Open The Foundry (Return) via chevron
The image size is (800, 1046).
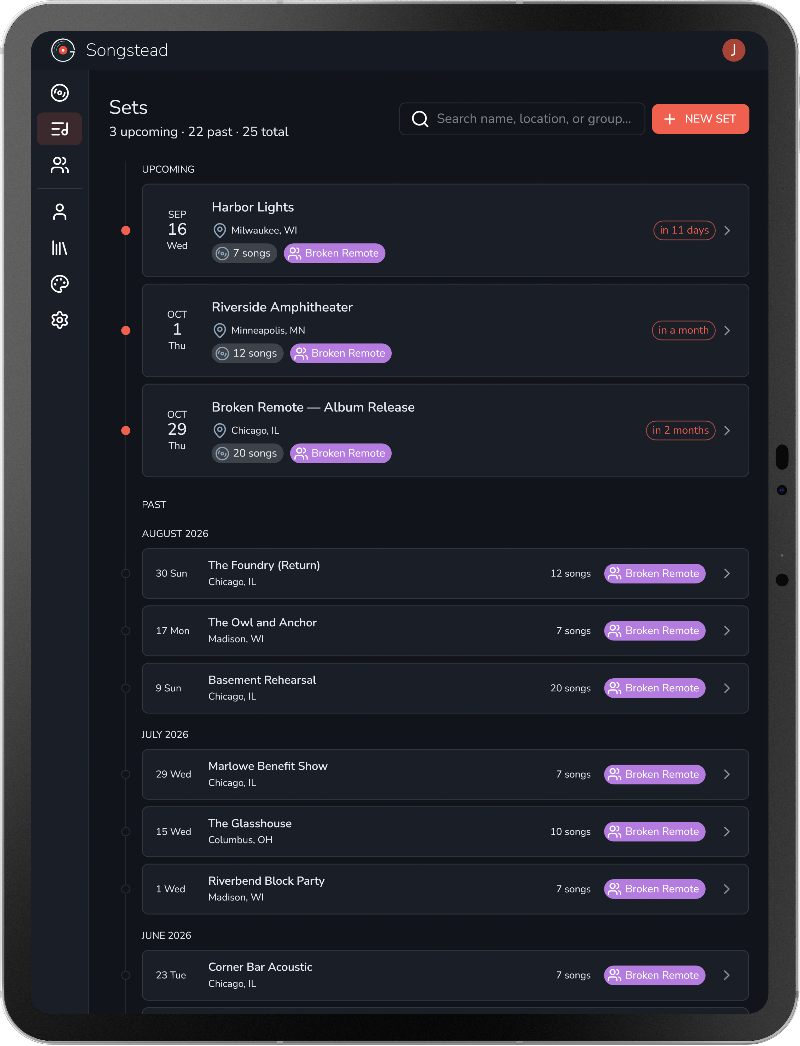coord(727,574)
